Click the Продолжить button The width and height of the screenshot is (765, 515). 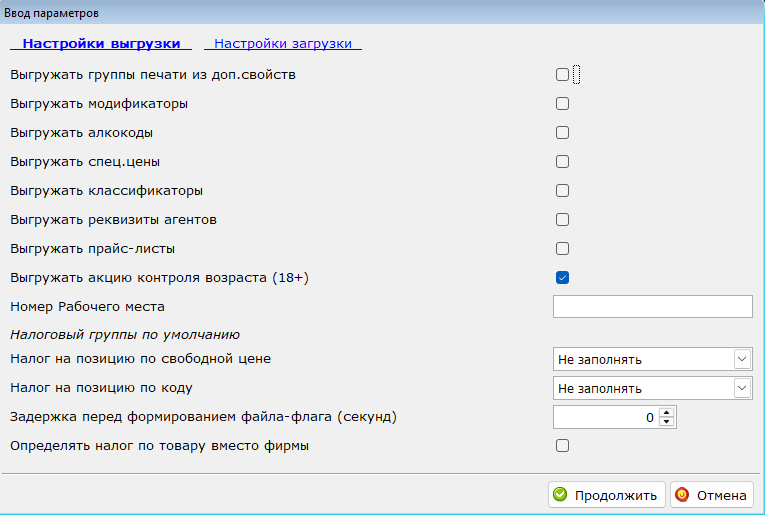point(606,495)
